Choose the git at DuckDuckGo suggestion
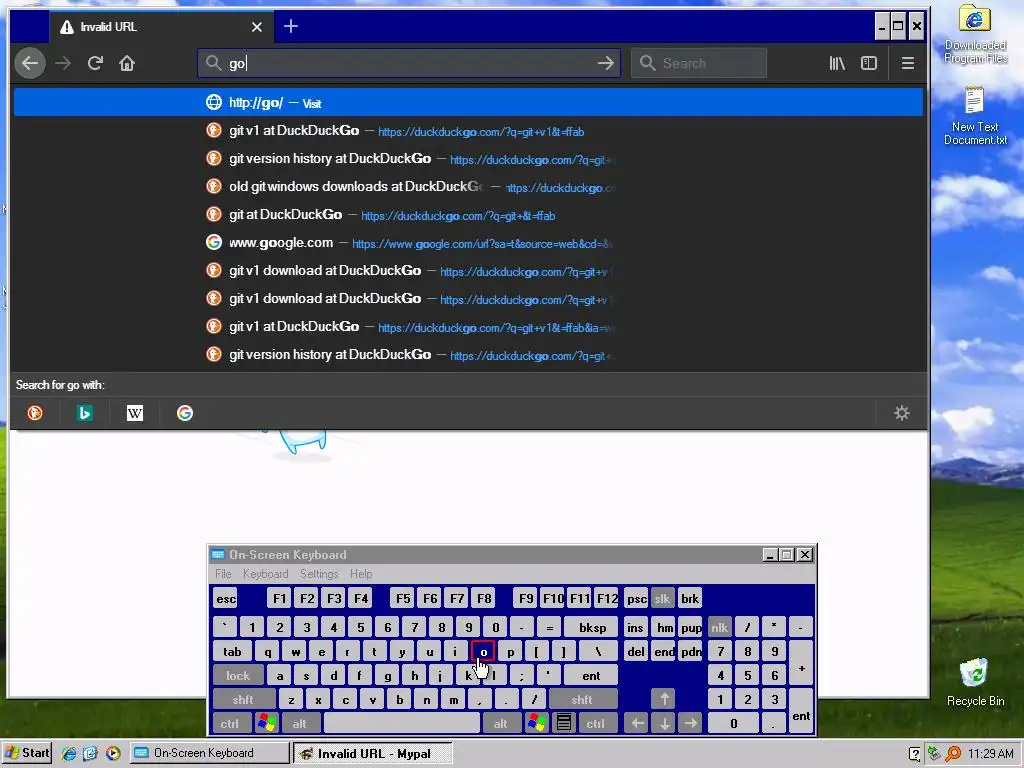1024x768 pixels. (x=468, y=215)
